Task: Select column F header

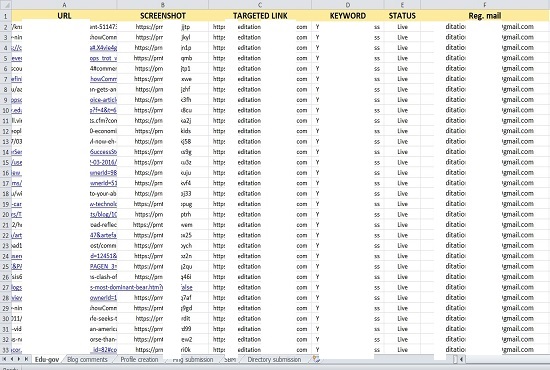Action: tap(485, 5)
